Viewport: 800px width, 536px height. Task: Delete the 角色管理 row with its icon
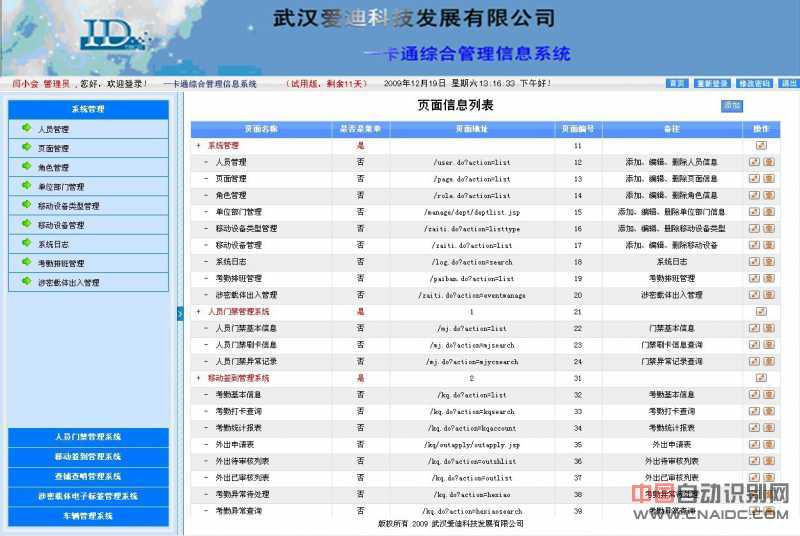tap(769, 195)
